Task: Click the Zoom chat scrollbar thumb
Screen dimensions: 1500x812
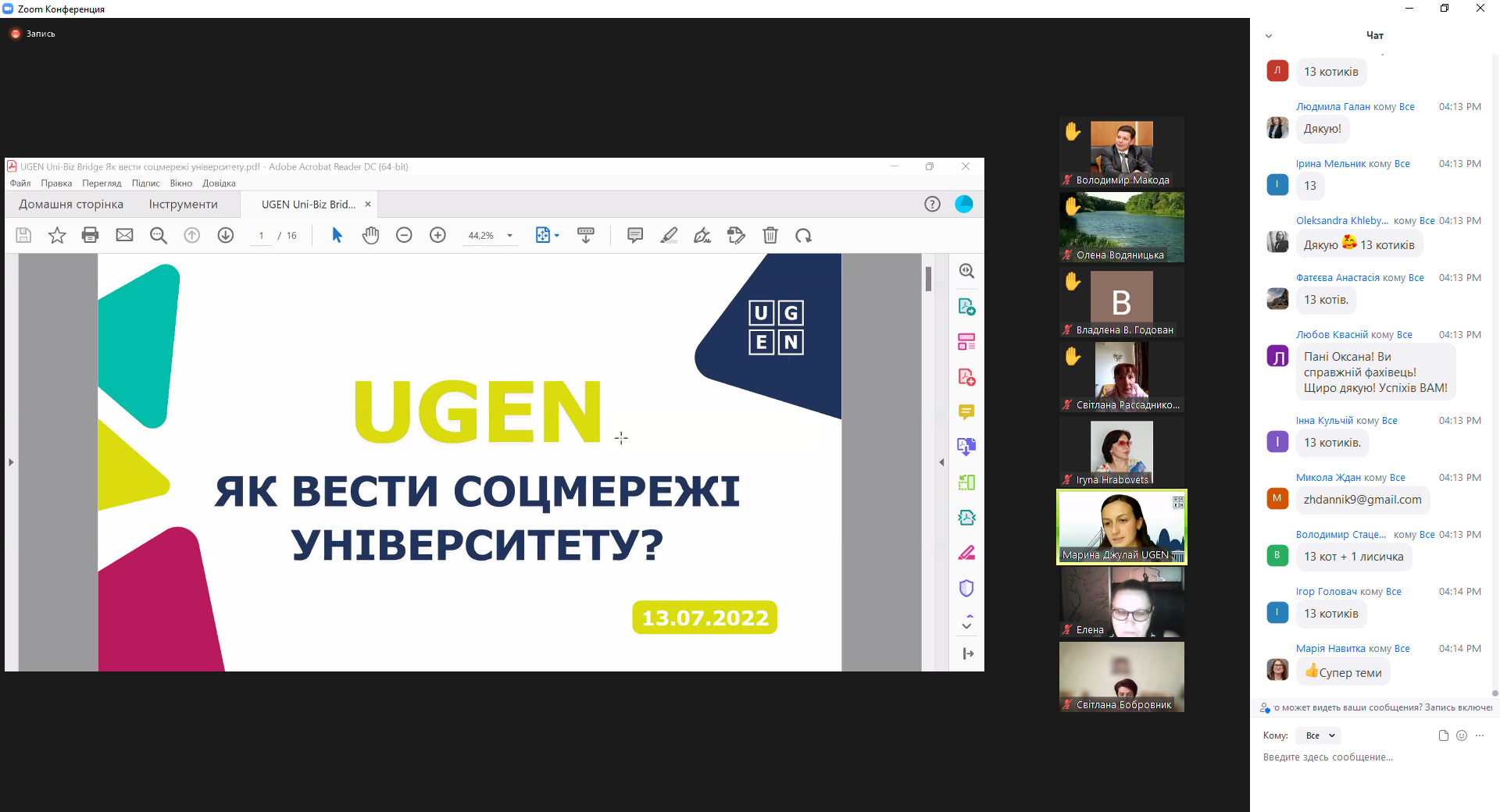Action: pos(1495,693)
